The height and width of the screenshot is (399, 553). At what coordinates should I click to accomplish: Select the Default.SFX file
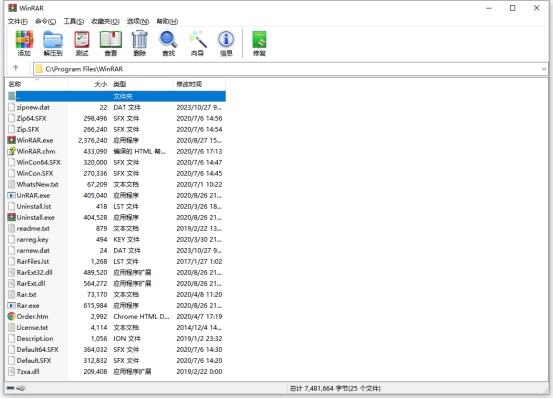click(34, 361)
